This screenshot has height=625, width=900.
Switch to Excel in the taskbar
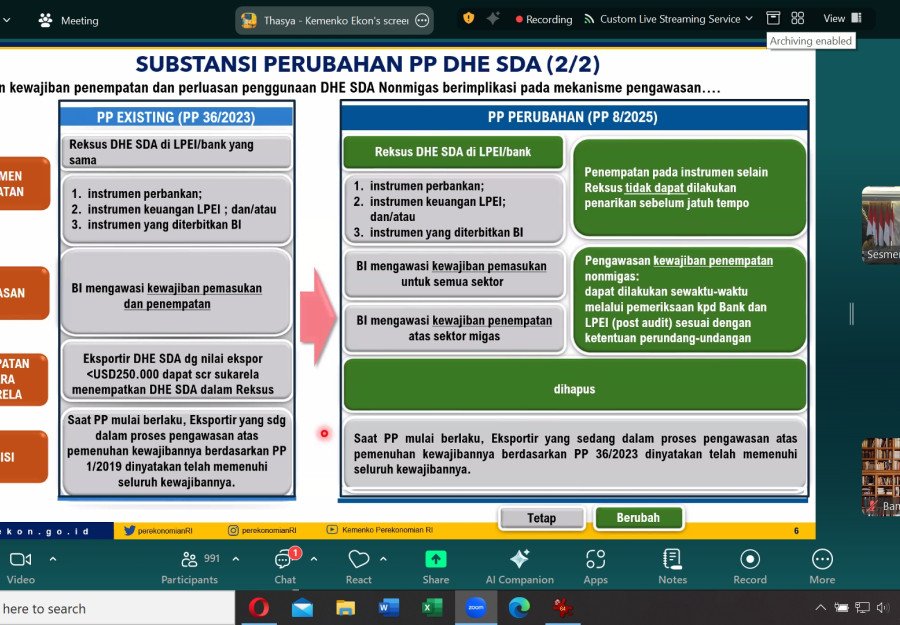432,607
